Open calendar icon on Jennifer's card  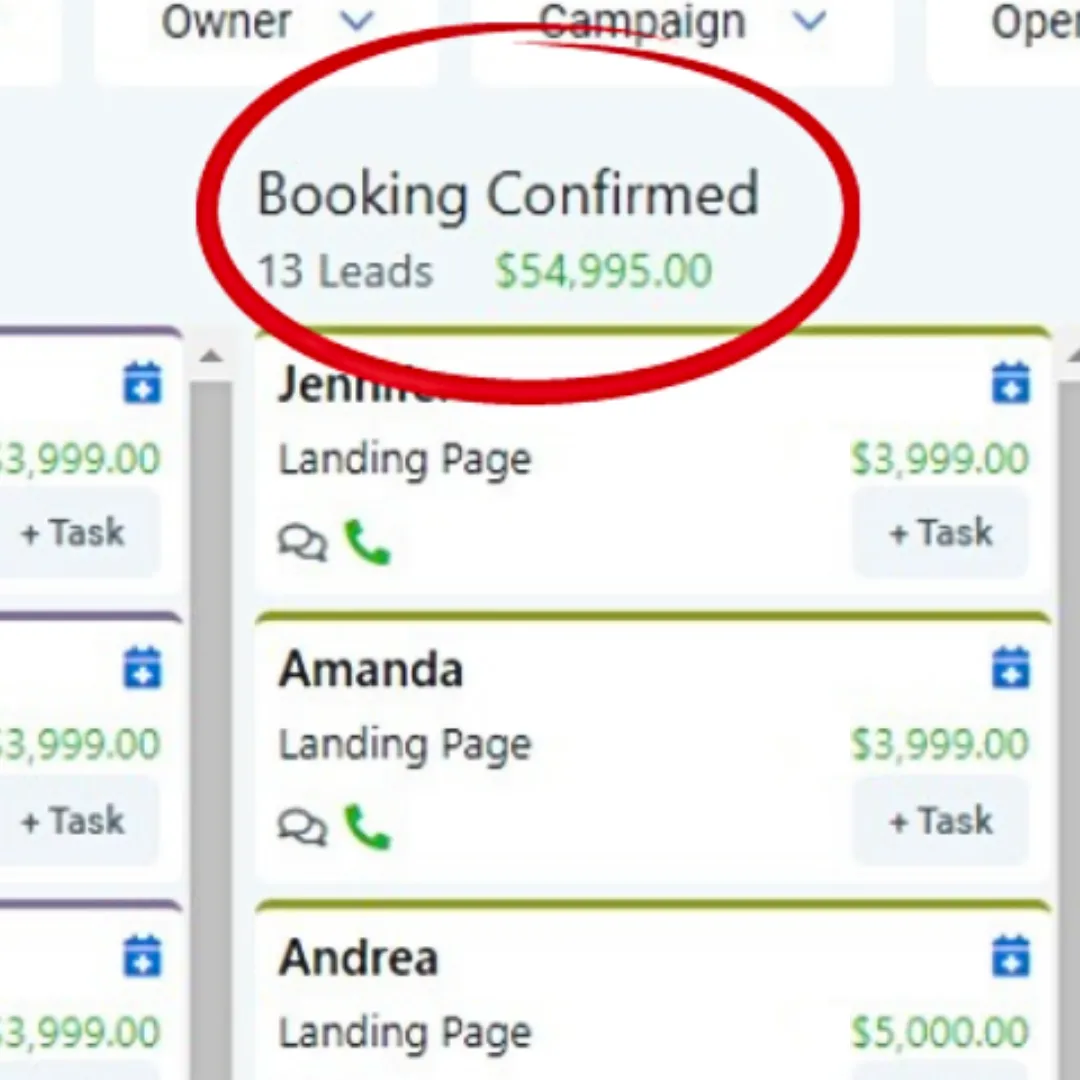1010,382
